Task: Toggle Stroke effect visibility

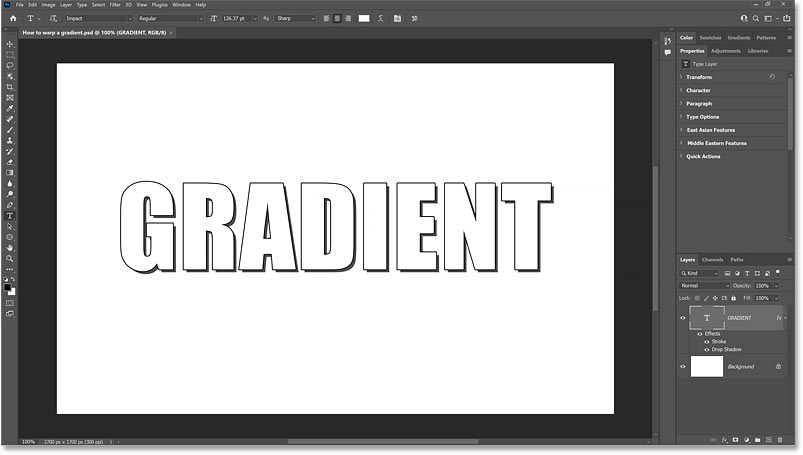Action: pyautogui.click(x=707, y=342)
